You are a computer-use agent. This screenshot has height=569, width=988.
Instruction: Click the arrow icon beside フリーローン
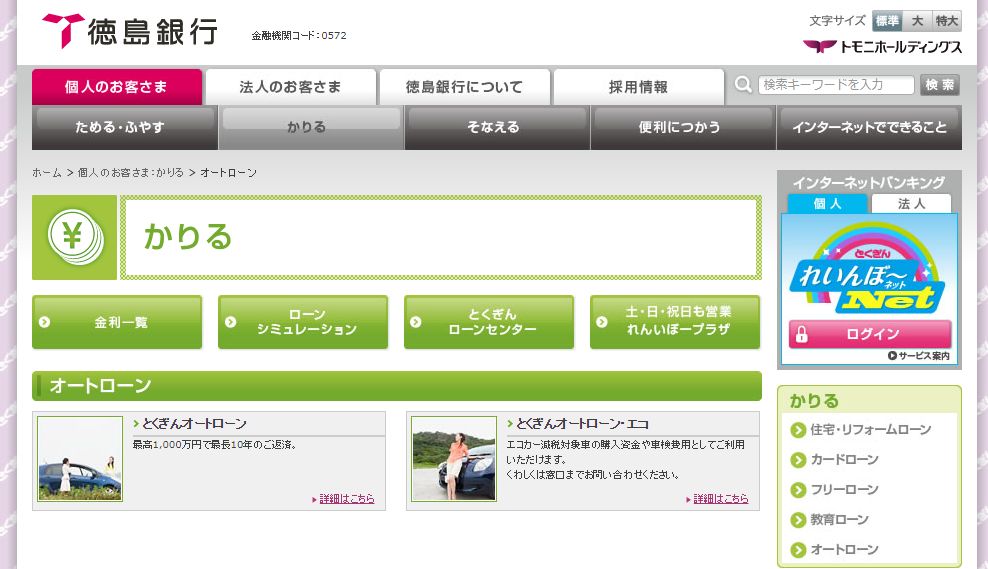798,490
